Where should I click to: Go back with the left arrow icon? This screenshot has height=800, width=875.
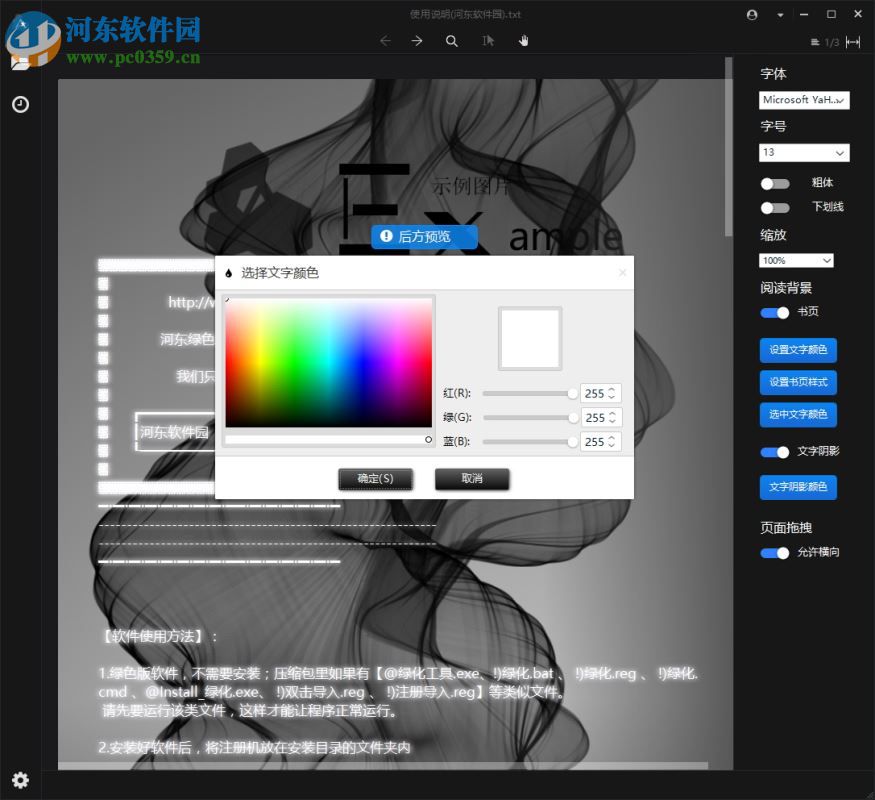[x=385, y=41]
